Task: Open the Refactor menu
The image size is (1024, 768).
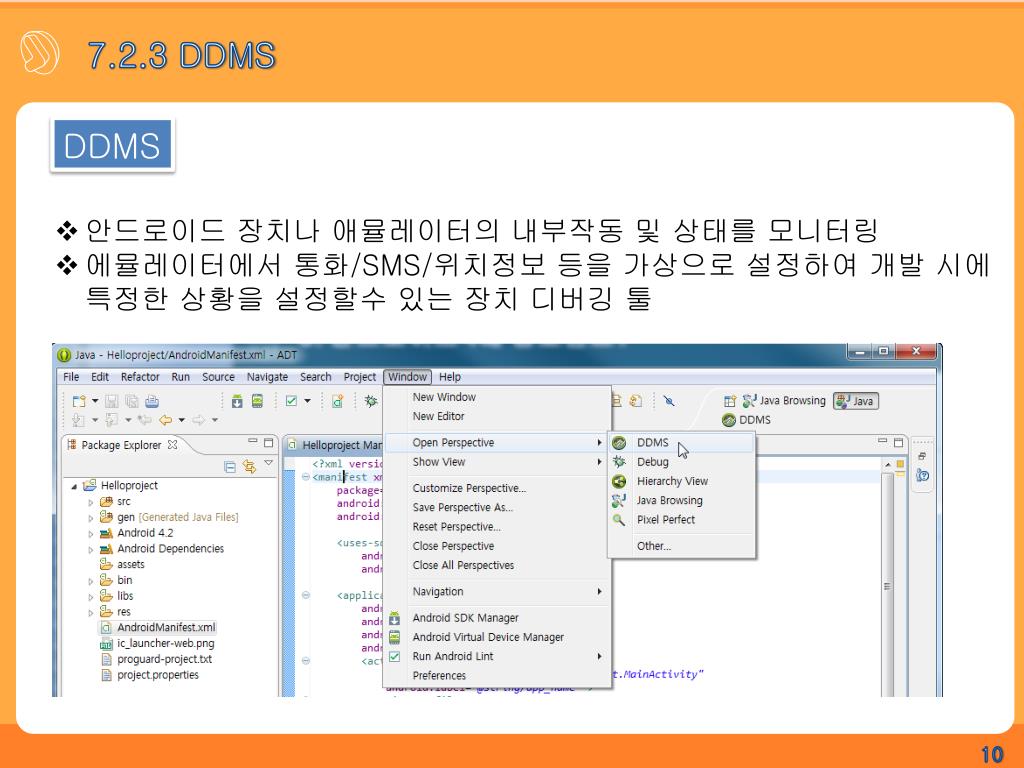Action: click(140, 377)
